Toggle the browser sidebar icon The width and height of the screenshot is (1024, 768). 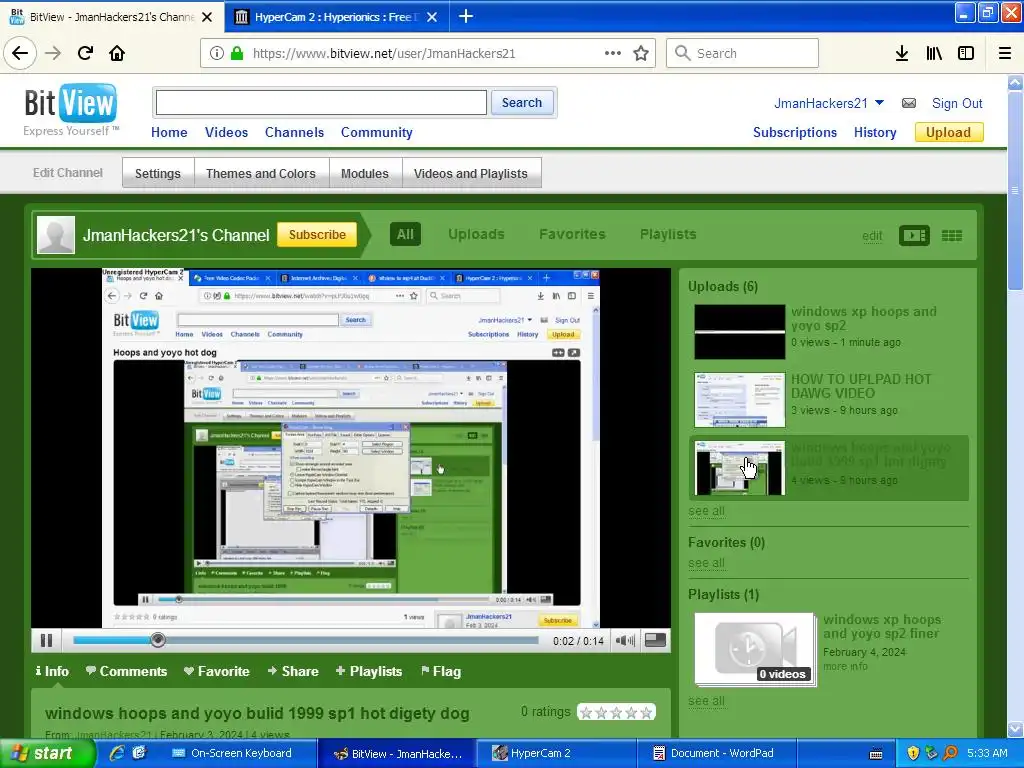click(966, 54)
